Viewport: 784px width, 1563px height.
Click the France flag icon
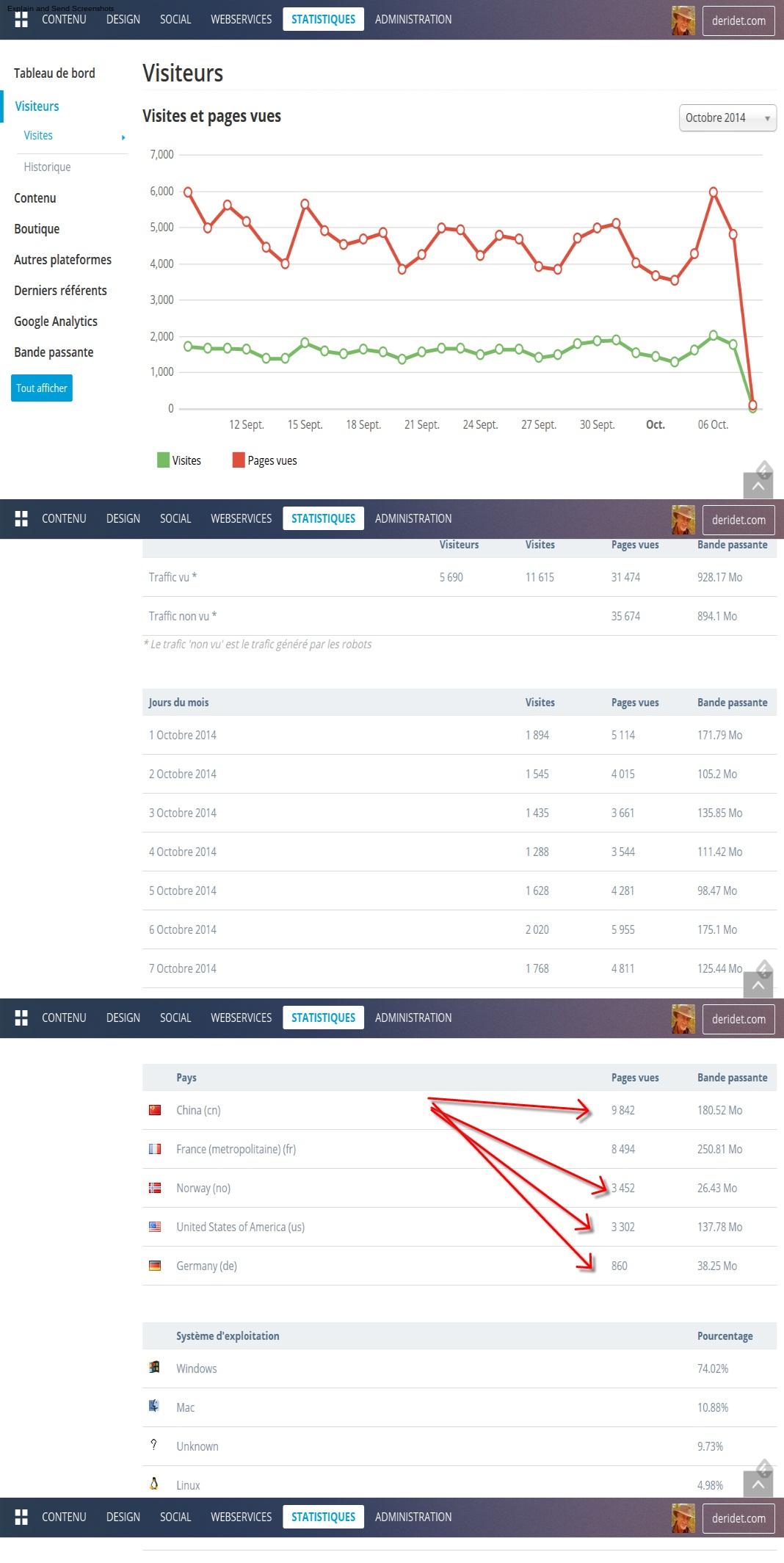point(155,1149)
